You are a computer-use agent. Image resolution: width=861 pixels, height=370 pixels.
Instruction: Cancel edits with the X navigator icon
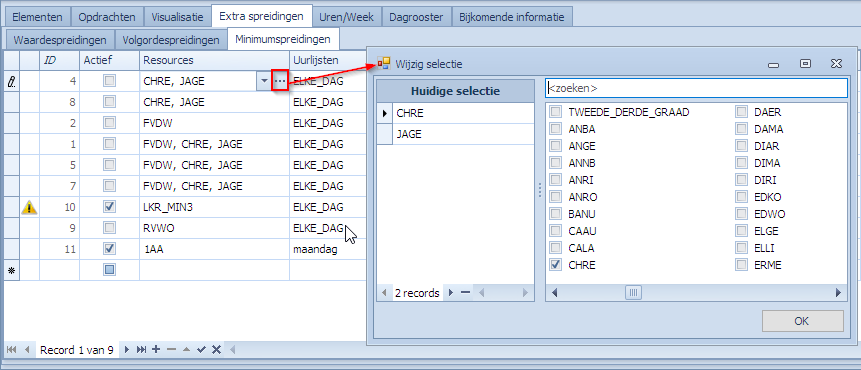pyautogui.click(x=216, y=350)
